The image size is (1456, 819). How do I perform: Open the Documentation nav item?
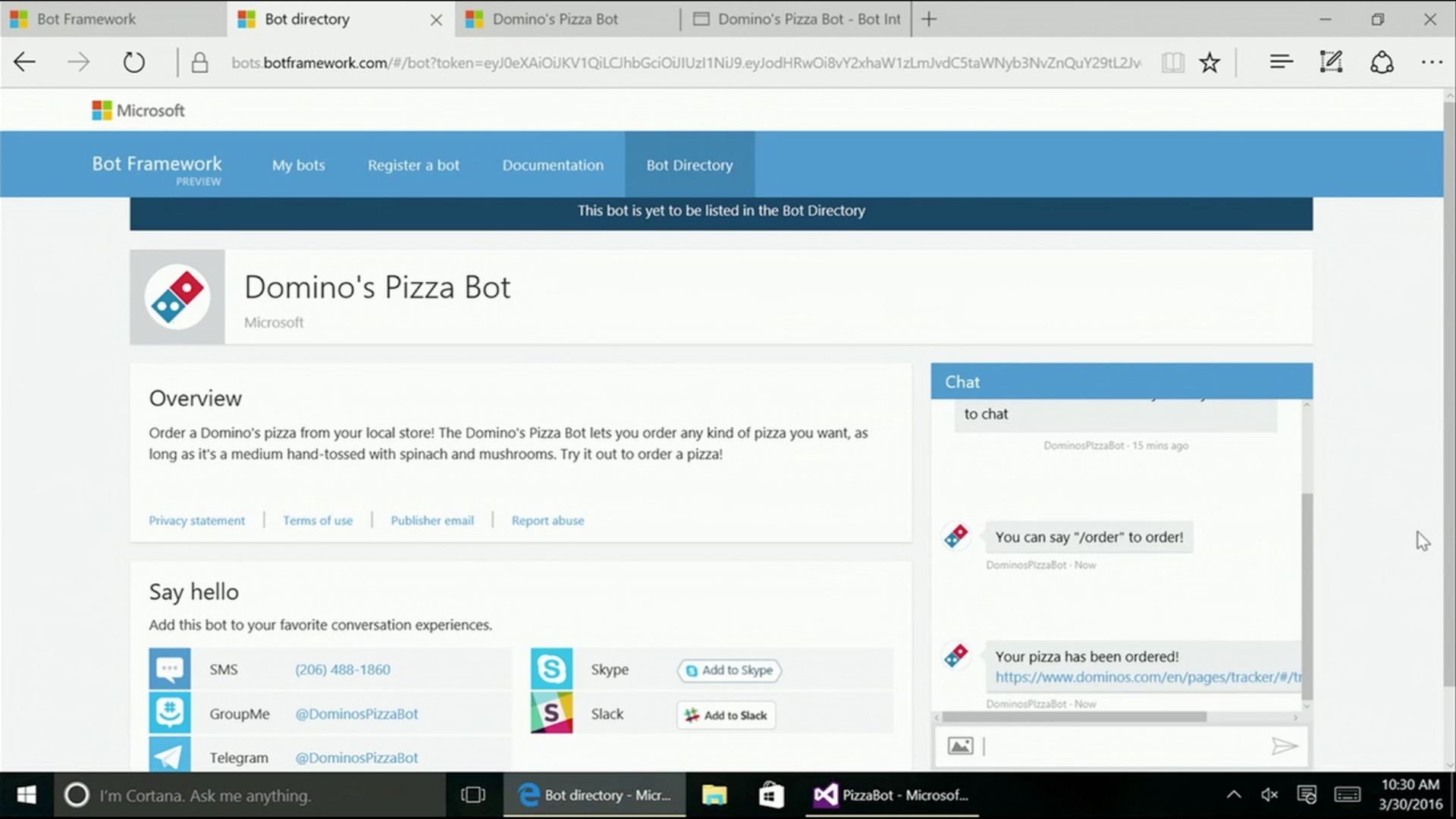pyautogui.click(x=553, y=165)
